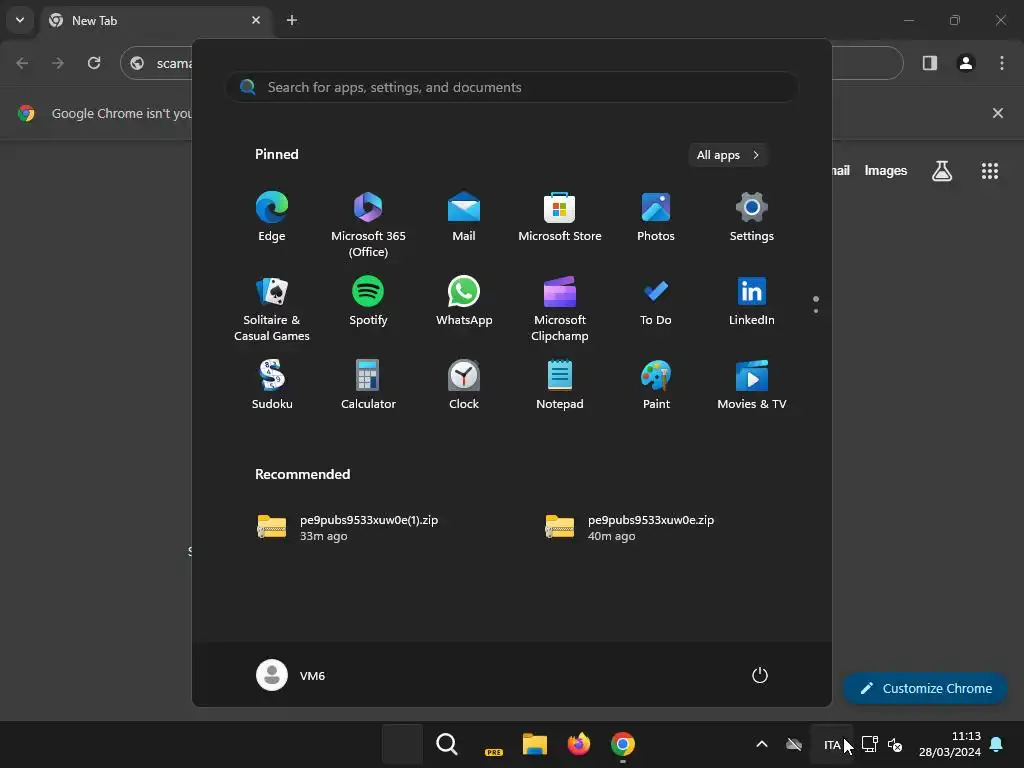The width and height of the screenshot is (1024, 768).
Task: Click the Start menu power button
Action: click(760, 675)
